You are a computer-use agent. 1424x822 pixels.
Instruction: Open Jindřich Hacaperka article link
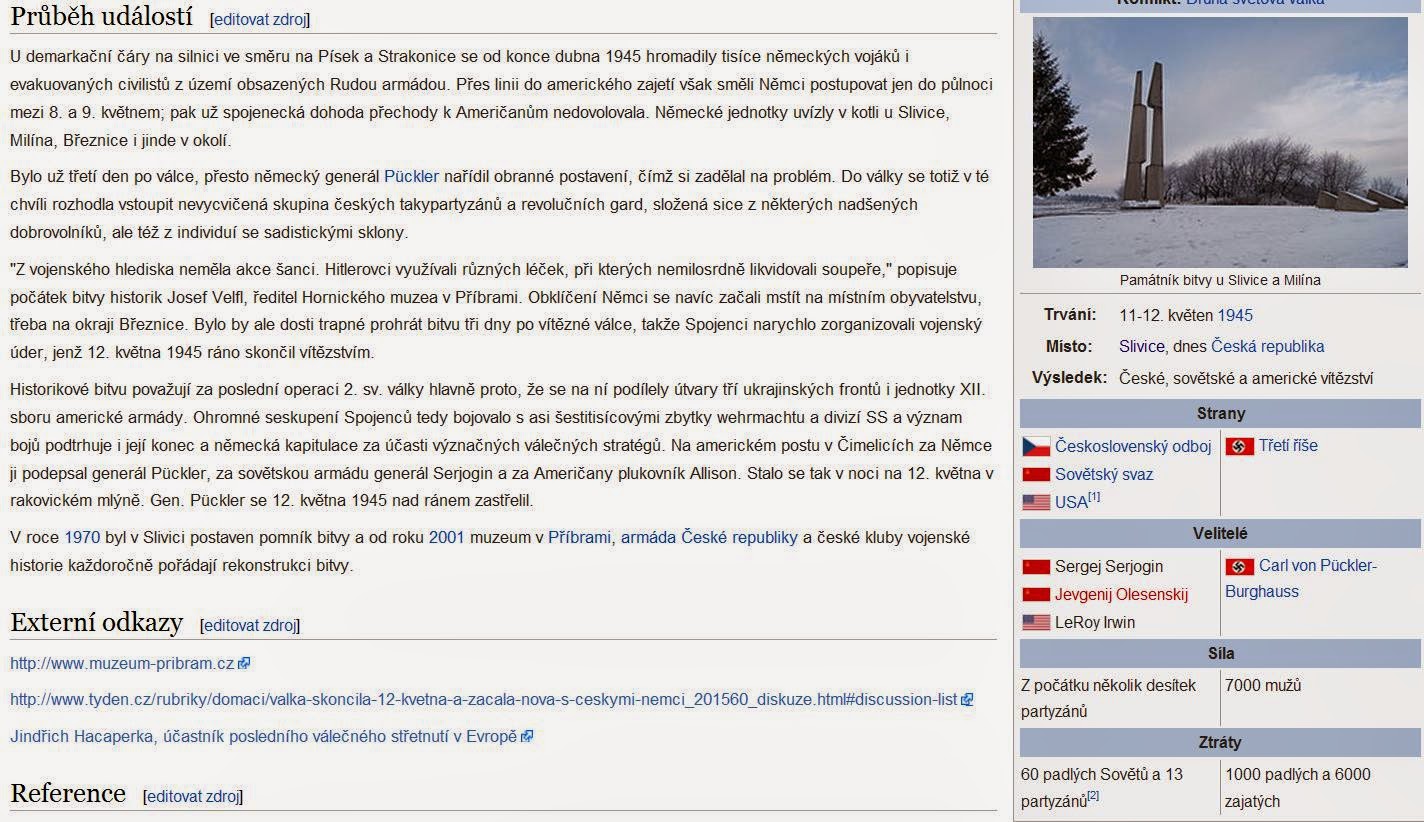click(264, 737)
